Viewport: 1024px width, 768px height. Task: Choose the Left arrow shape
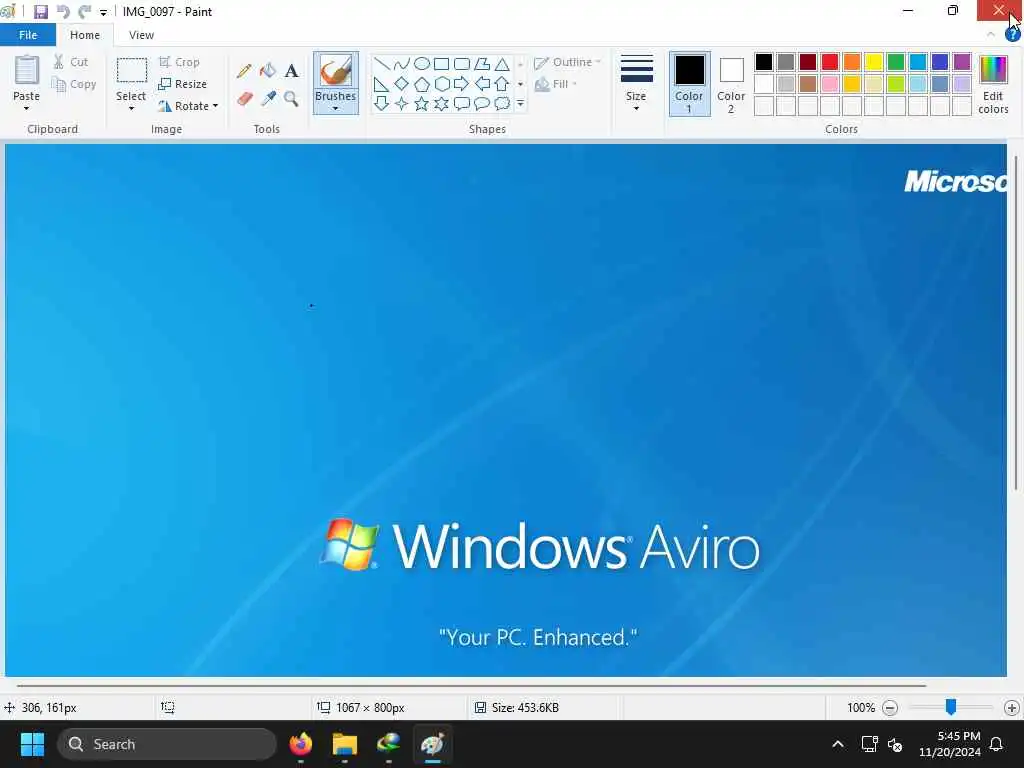click(x=482, y=84)
